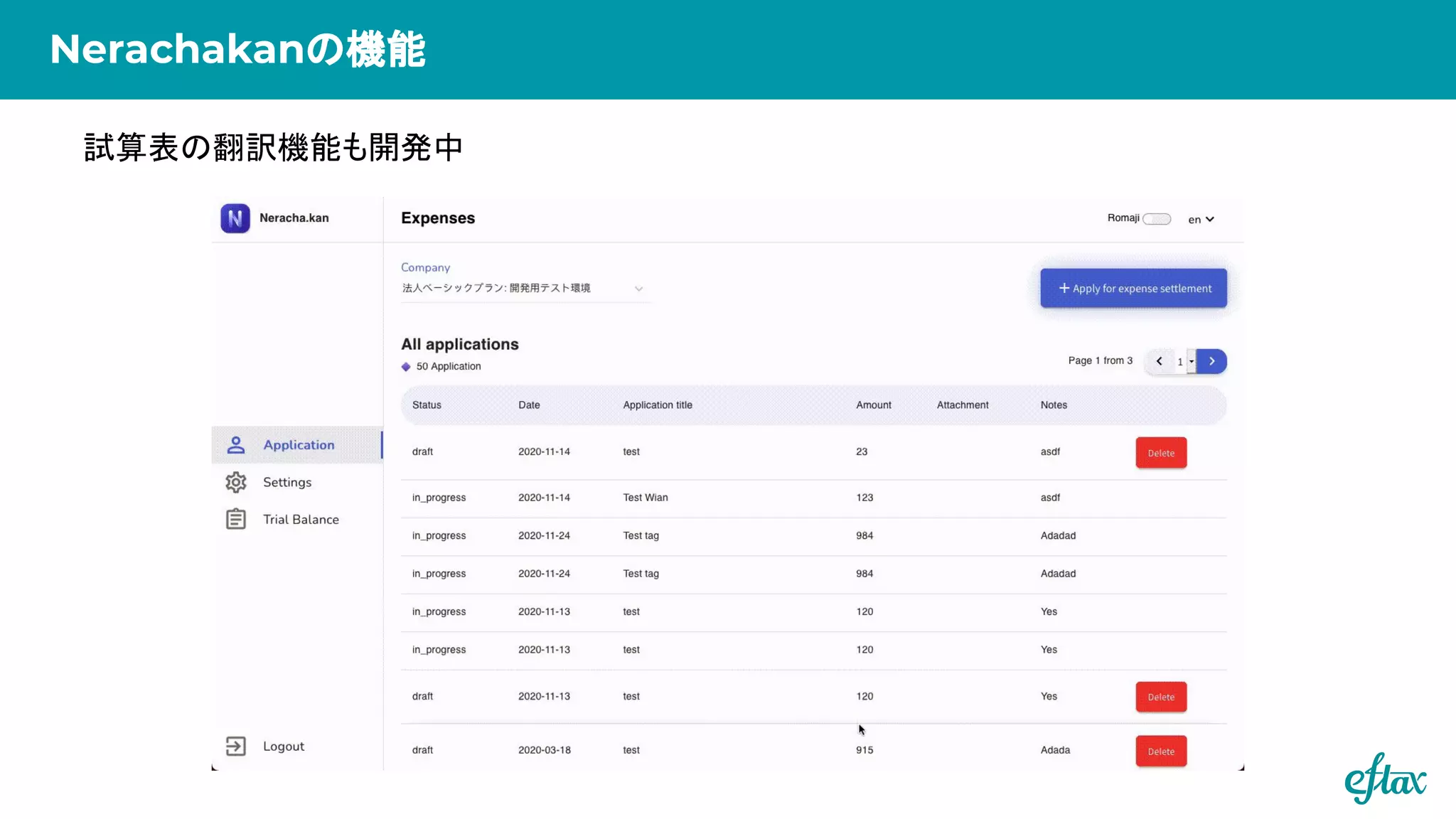Click the 2020-03-18 date cell
This screenshot has height=819, width=1456.
[x=545, y=750]
